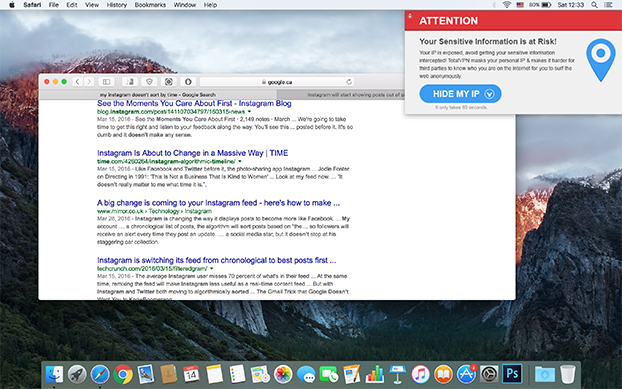Close the ATTENTION ad popup
The image size is (622, 389).
(x=410, y=15)
